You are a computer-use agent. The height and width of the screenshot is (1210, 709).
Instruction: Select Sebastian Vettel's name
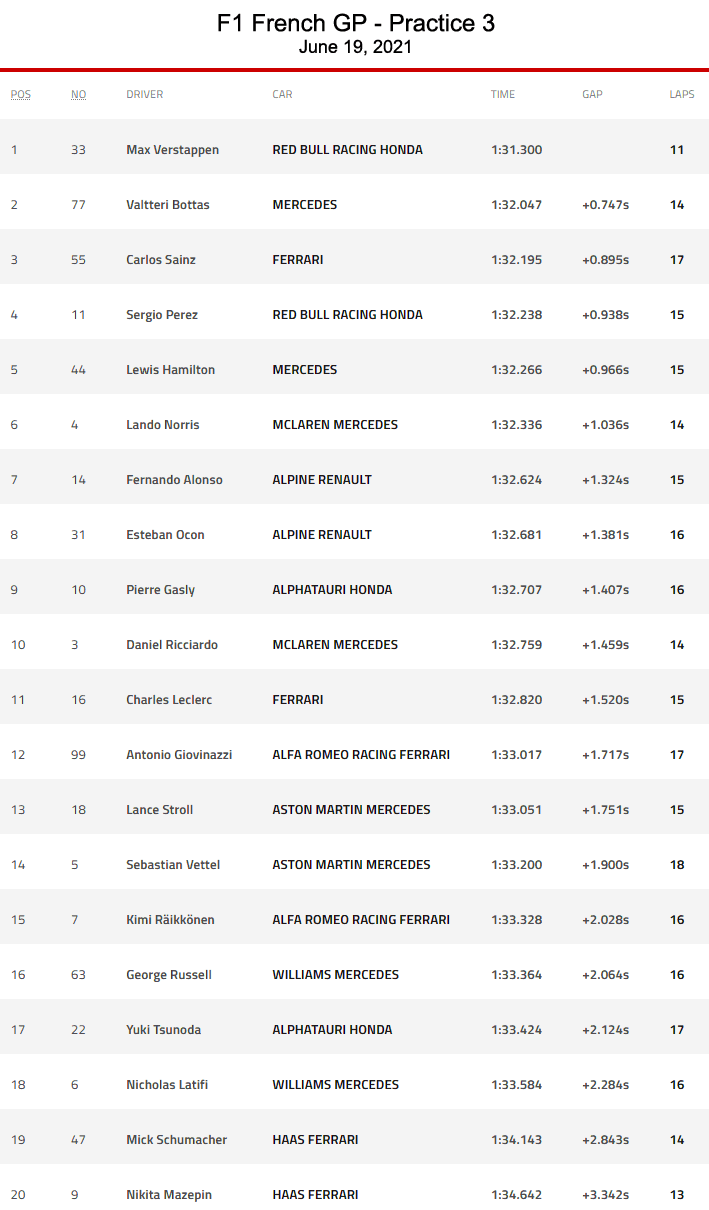click(173, 865)
